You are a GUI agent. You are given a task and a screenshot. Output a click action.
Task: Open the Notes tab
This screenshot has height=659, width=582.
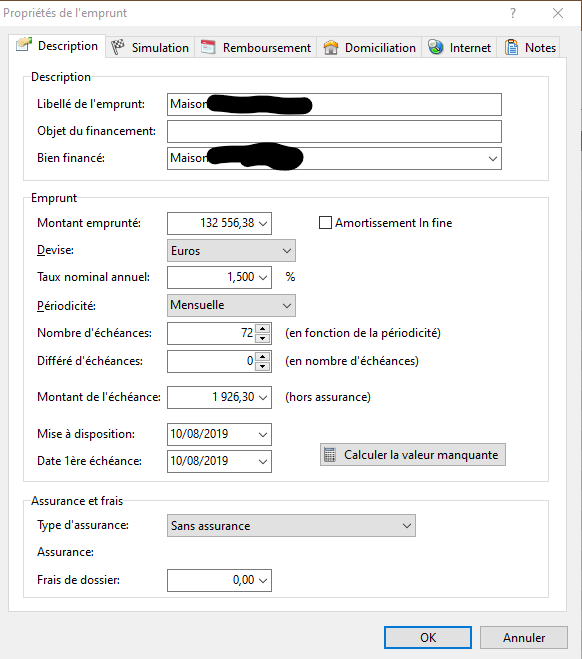point(529,47)
